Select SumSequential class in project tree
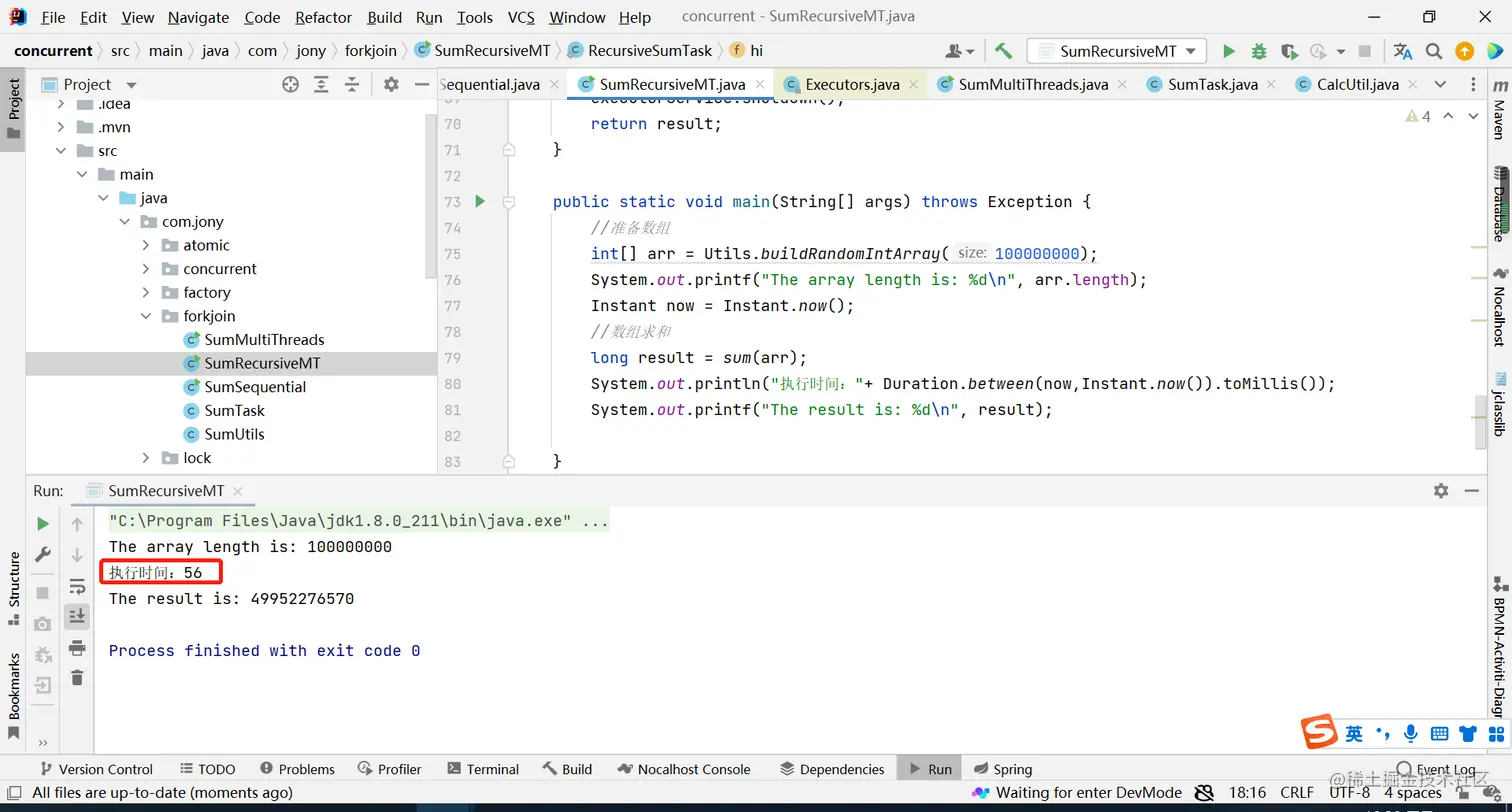Viewport: 1512px width, 812px height. pyautogui.click(x=255, y=387)
